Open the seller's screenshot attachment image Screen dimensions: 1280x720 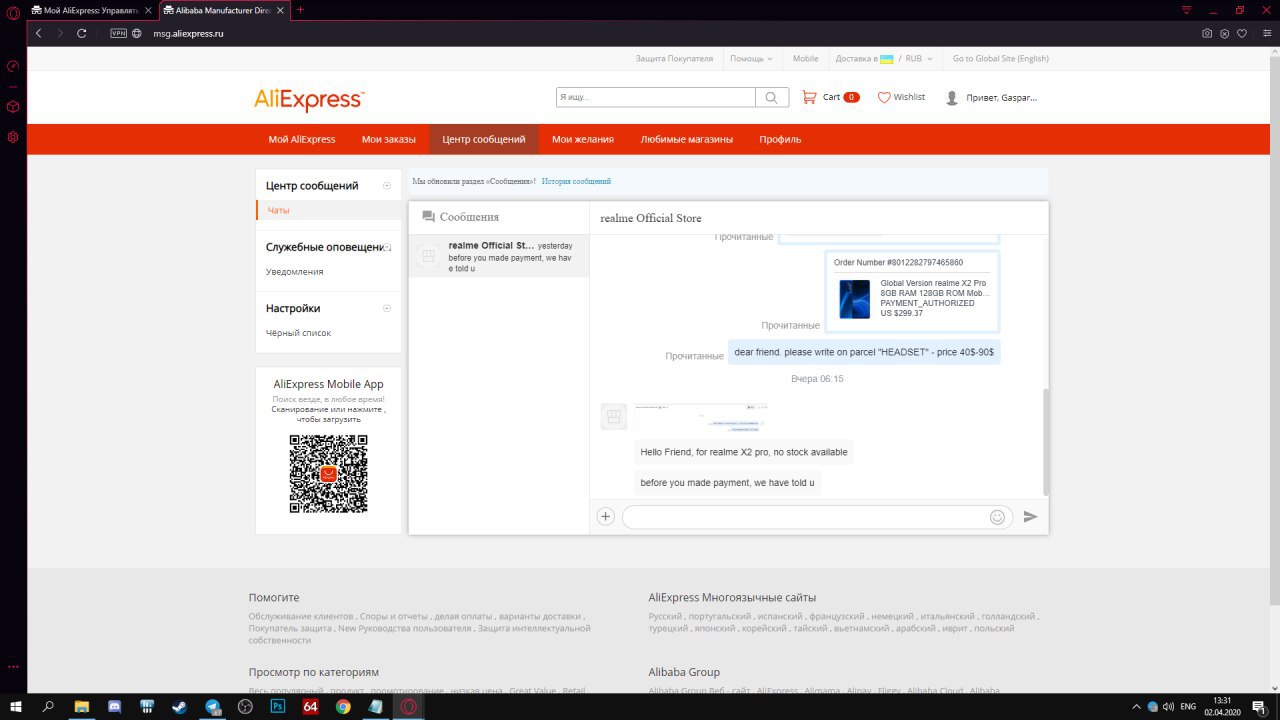click(x=700, y=417)
